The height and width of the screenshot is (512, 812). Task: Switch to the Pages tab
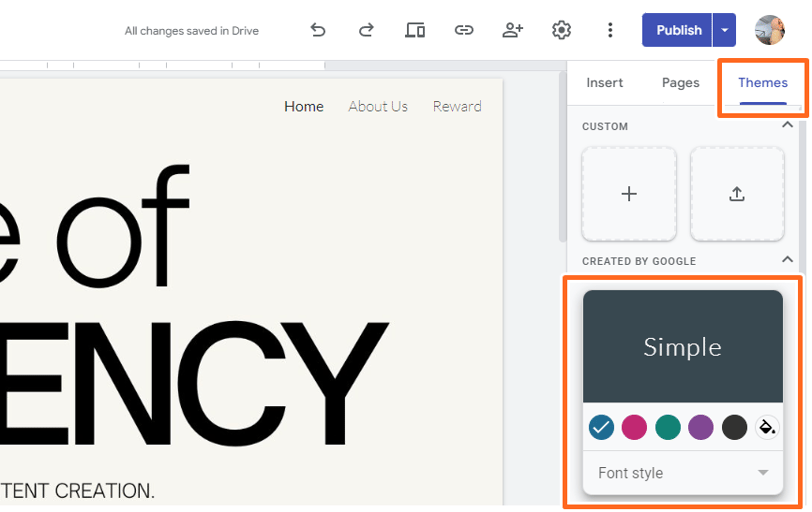(680, 83)
